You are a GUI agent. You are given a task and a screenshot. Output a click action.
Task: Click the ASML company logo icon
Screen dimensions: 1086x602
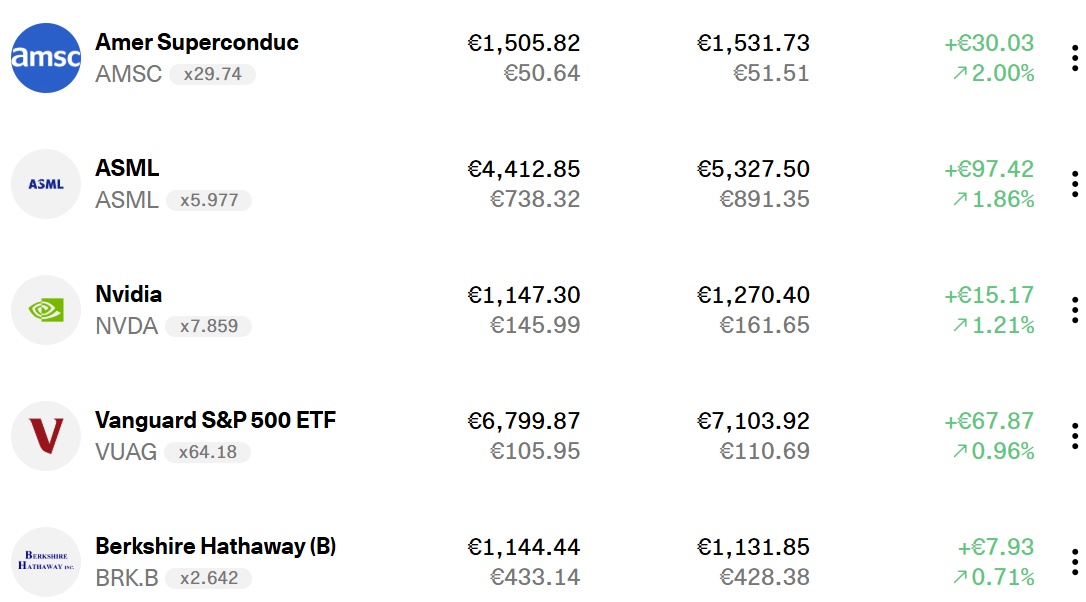46,184
